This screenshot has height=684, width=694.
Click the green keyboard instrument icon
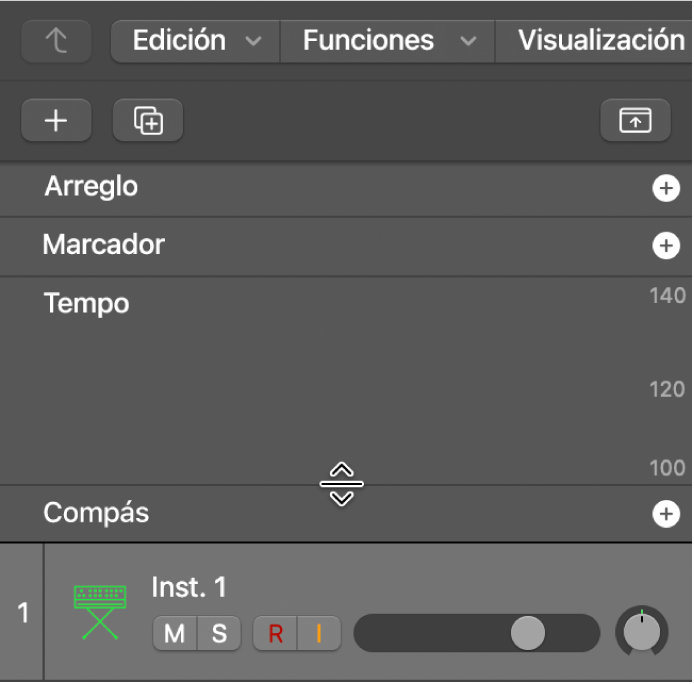[x=100, y=611]
